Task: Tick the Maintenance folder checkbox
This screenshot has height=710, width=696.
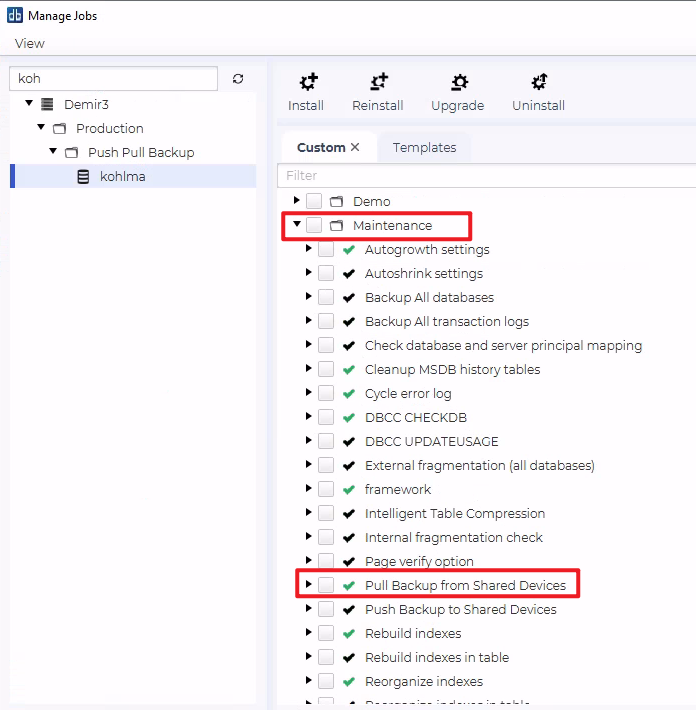Action: point(314,226)
